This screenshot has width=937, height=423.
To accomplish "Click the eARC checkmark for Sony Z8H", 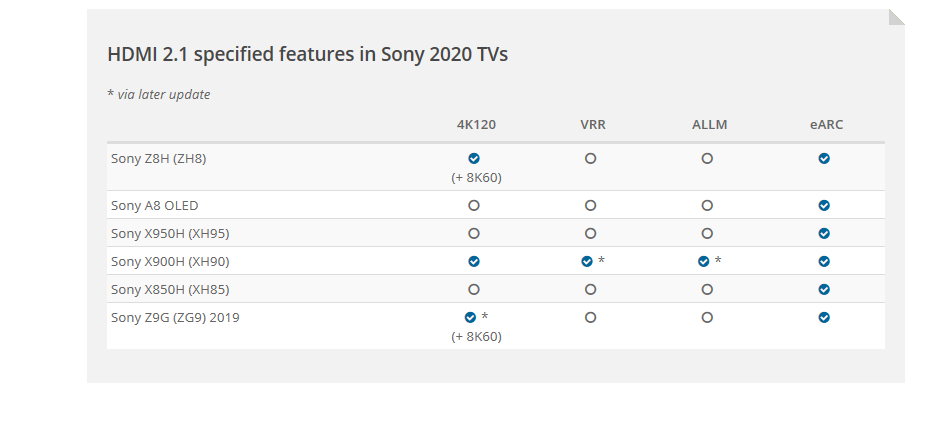I will pos(824,158).
